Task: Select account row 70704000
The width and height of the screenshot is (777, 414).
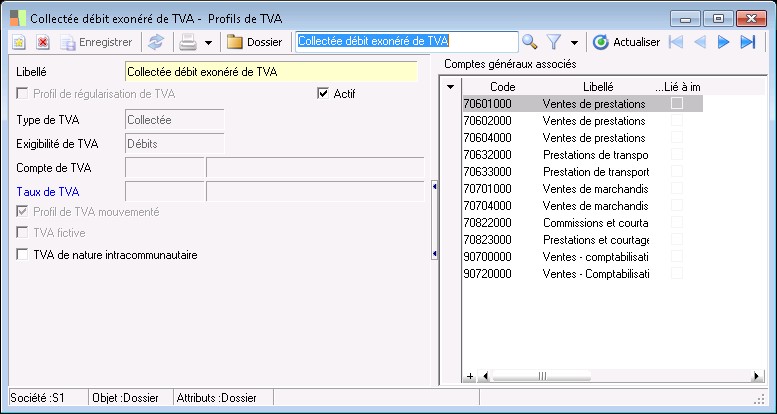Action: click(x=583, y=206)
